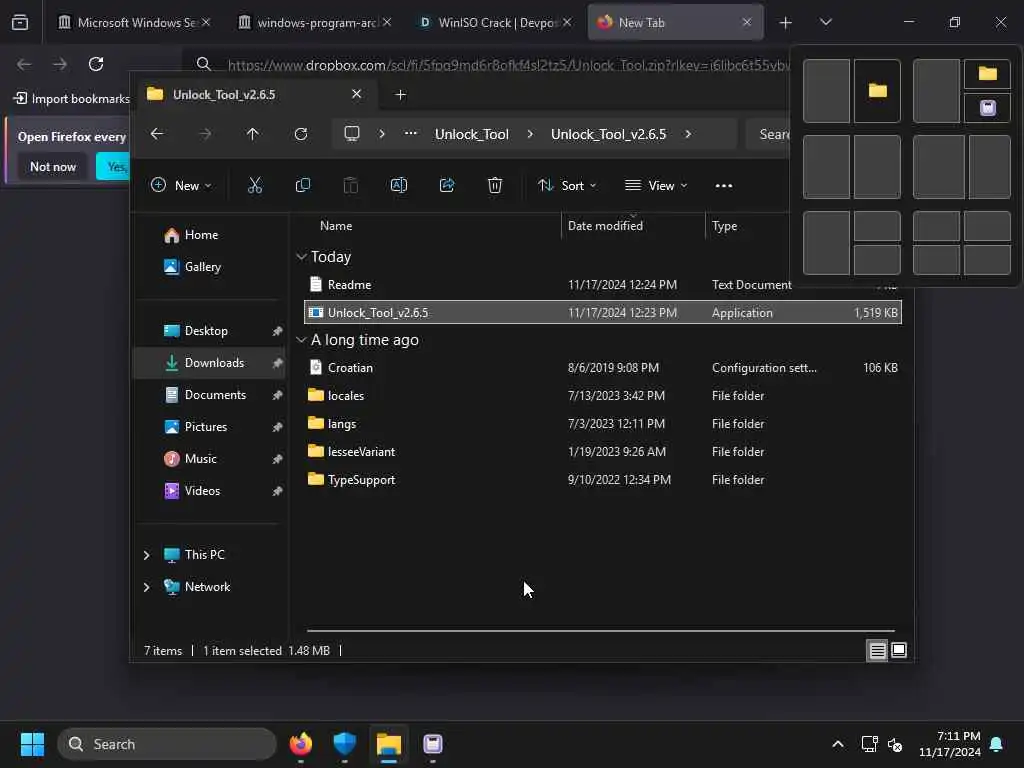Switch to details view icon in status bar
The image size is (1024, 768).
pyautogui.click(x=877, y=650)
